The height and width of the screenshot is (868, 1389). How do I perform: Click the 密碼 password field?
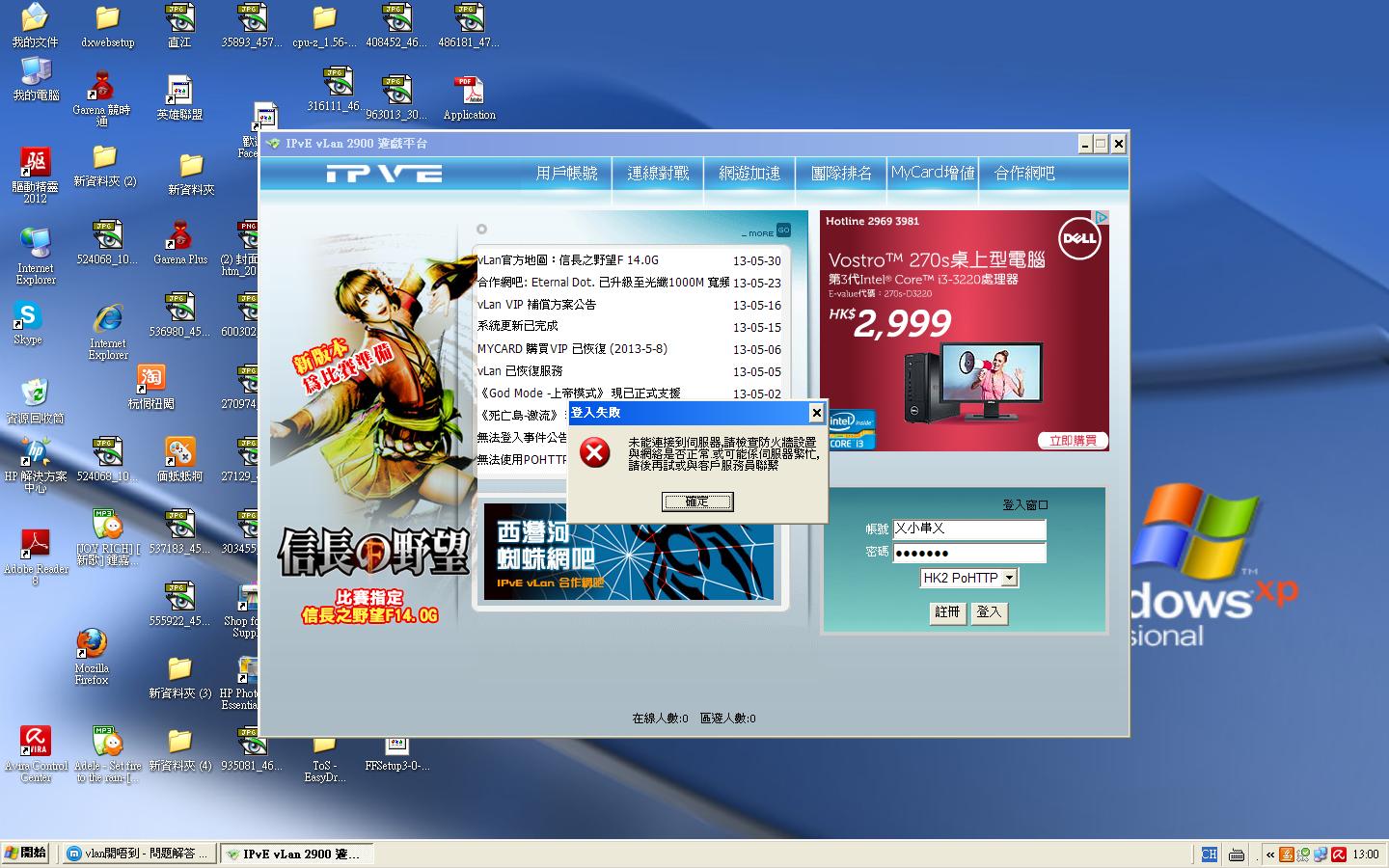tap(968, 553)
